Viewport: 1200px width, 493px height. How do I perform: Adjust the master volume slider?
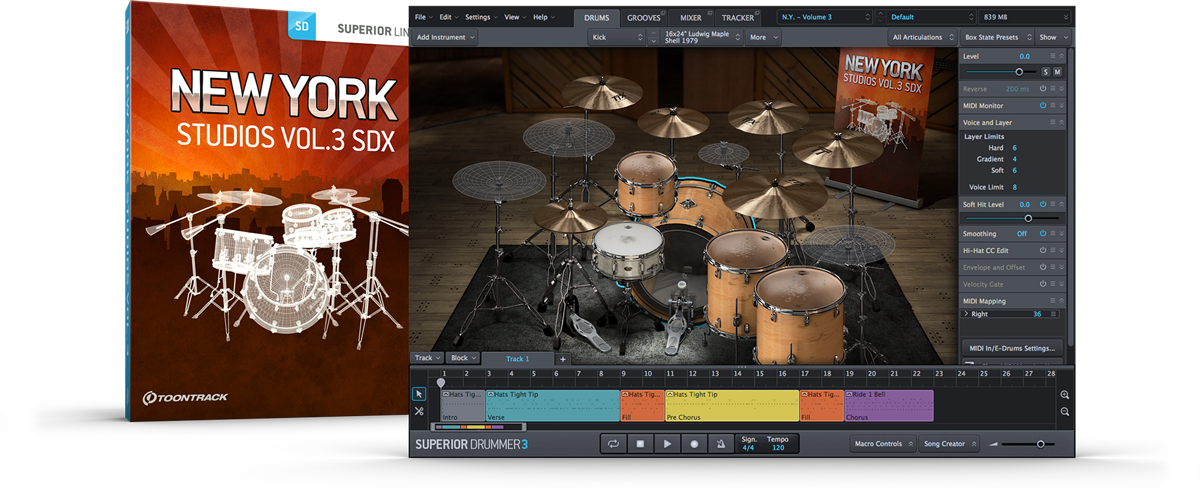click(1040, 444)
